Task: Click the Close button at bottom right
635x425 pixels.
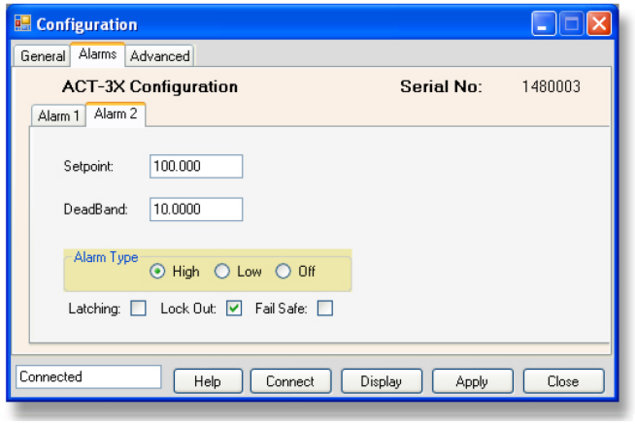Action: [563, 381]
